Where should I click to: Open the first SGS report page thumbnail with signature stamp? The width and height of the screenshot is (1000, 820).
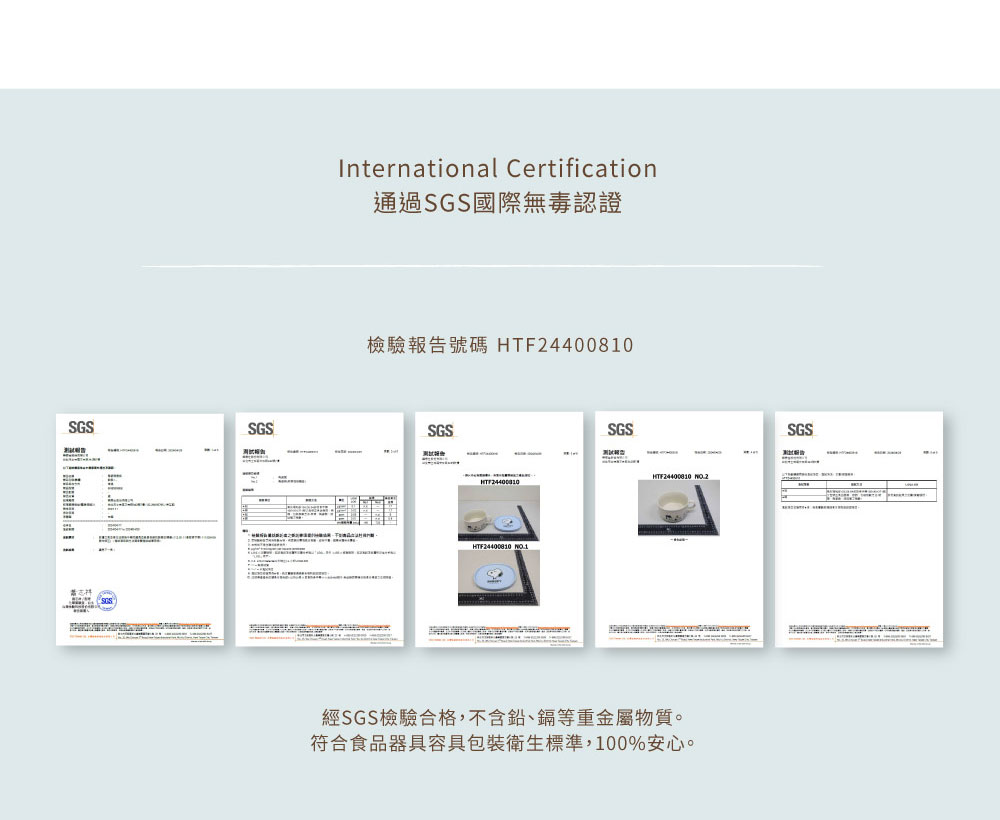(140, 529)
